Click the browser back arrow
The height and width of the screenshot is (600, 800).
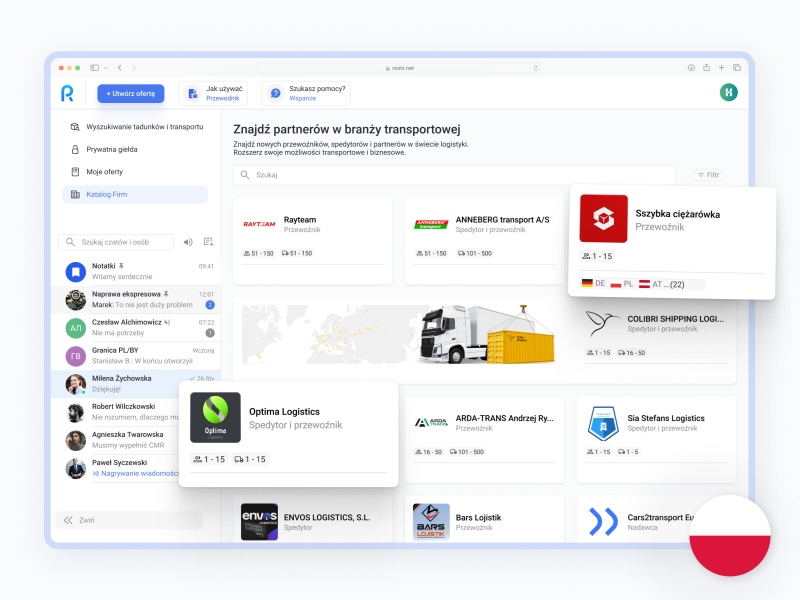point(119,67)
